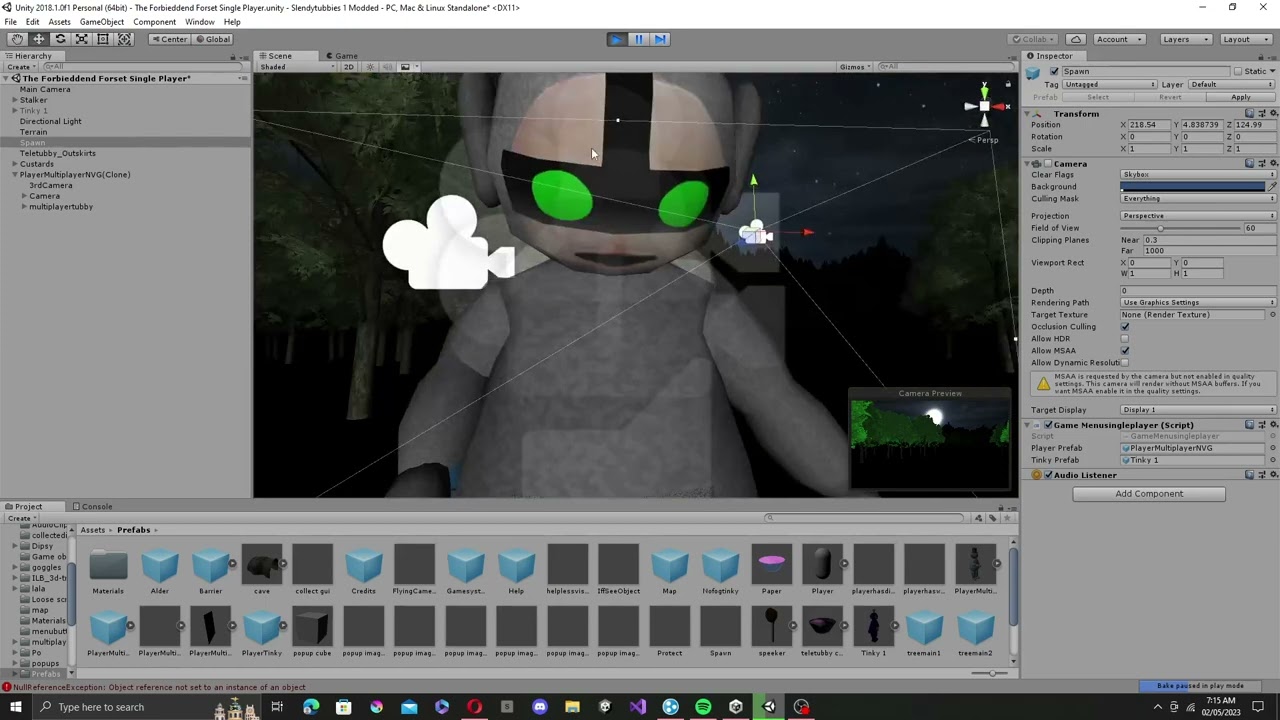Open the File menu
1280x720 pixels.
(10, 22)
